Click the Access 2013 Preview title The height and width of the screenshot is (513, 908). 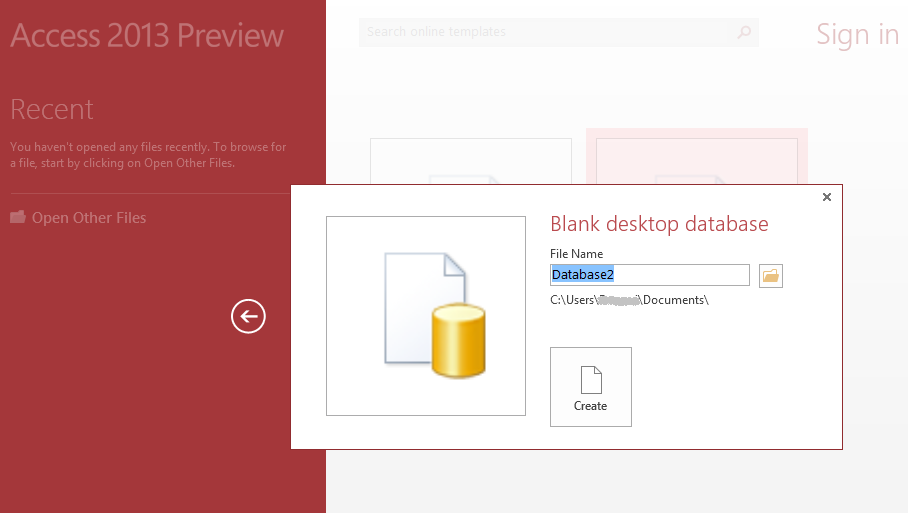coord(147,35)
